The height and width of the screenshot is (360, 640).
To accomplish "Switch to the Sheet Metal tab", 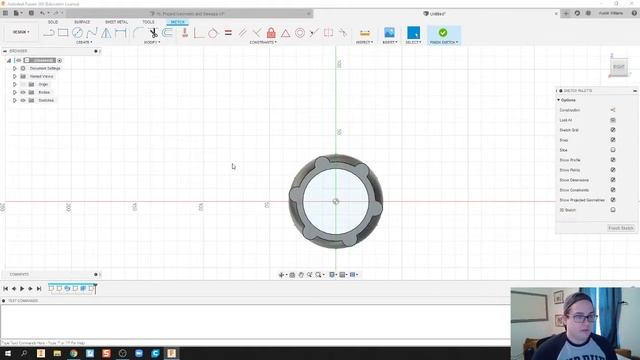I will click(116, 22).
